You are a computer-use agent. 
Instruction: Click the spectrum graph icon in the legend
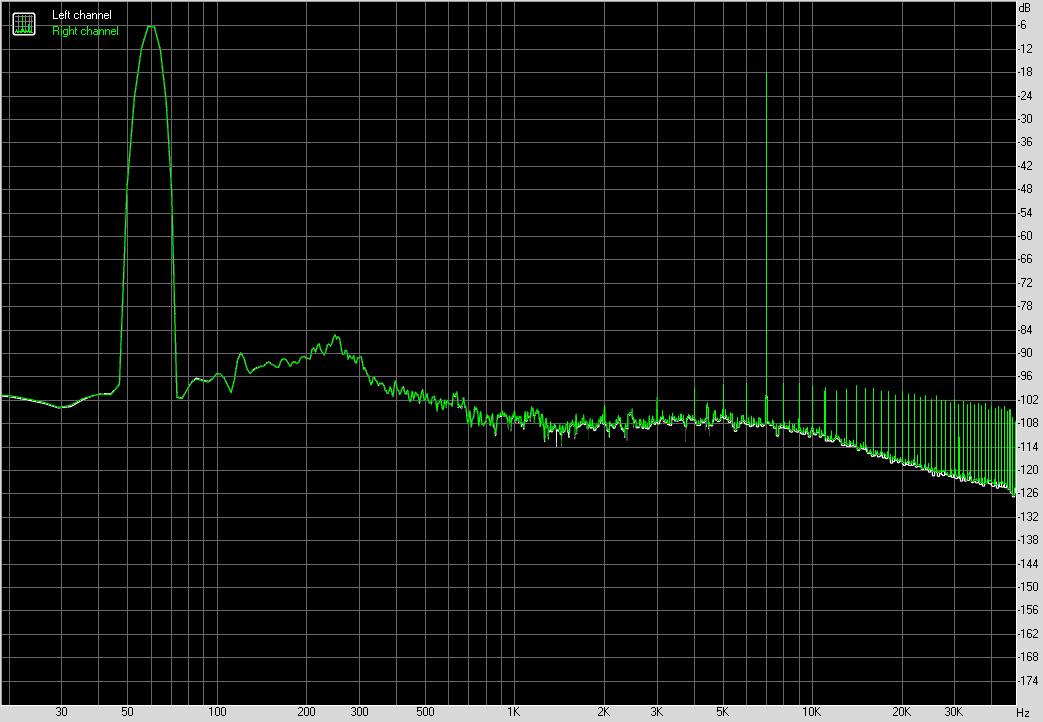click(23, 23)
